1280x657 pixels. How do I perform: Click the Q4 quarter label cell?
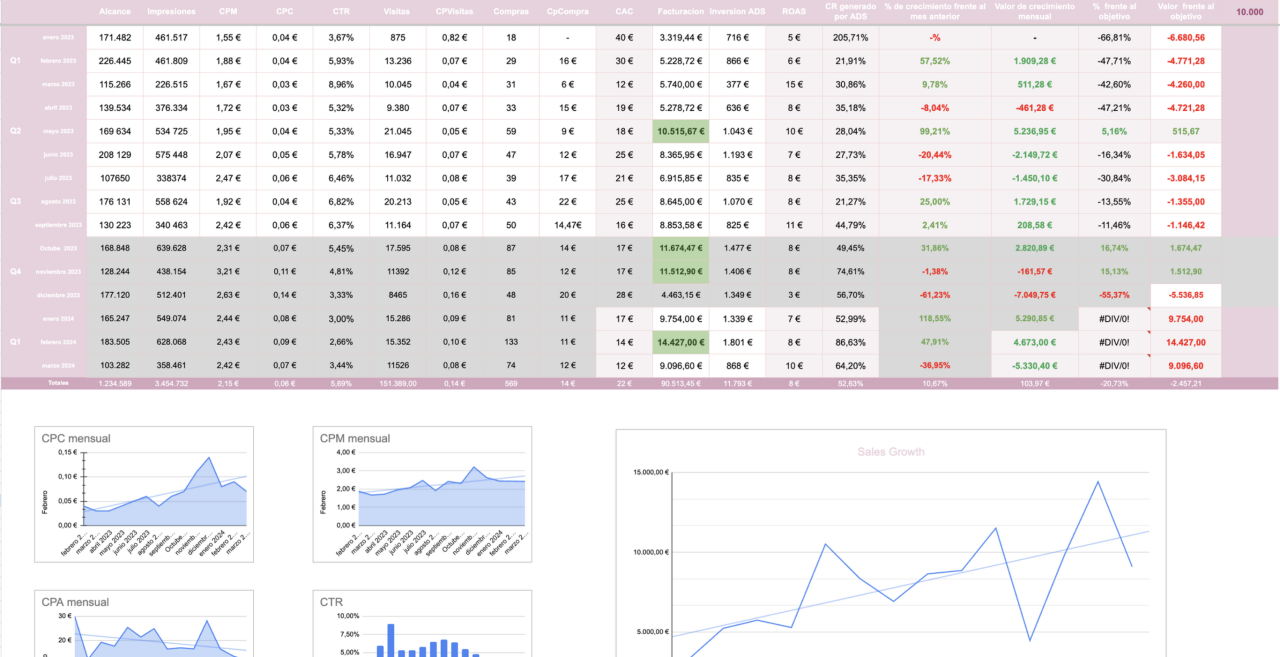click(x=15, y=271)
